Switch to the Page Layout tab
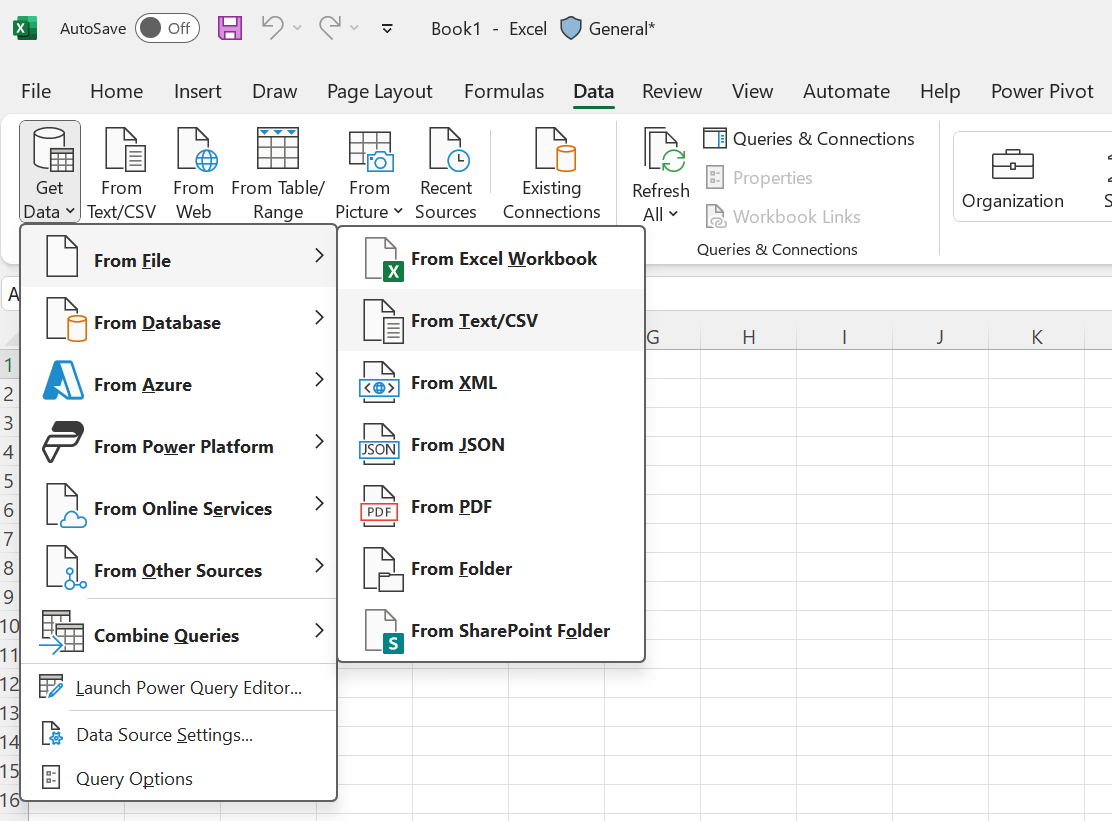The image size is (1112, 821). pos(379,91)
